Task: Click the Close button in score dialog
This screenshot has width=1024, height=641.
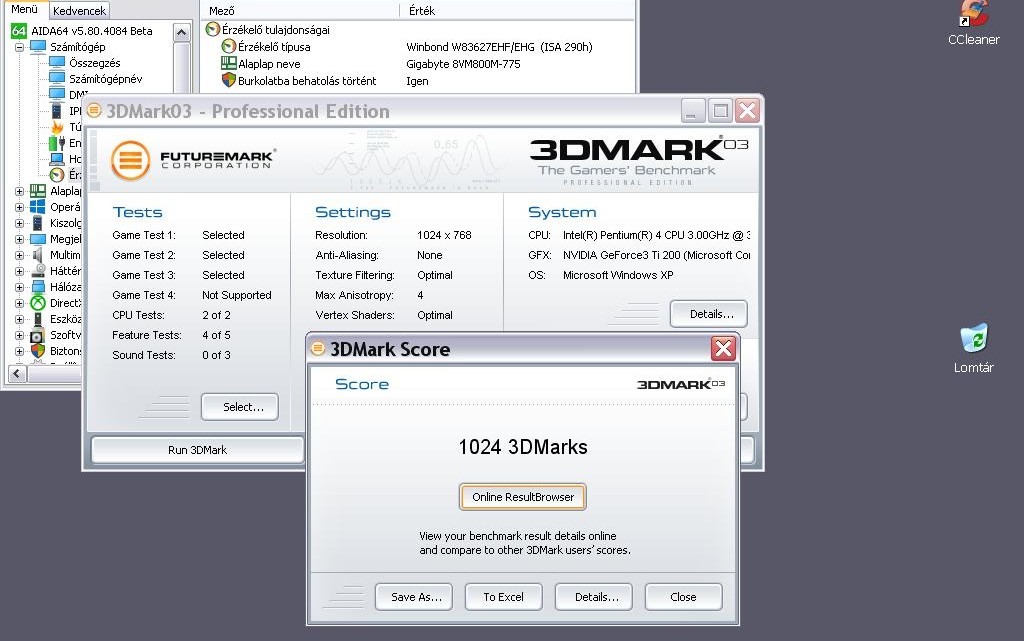Action: [684, 597]
